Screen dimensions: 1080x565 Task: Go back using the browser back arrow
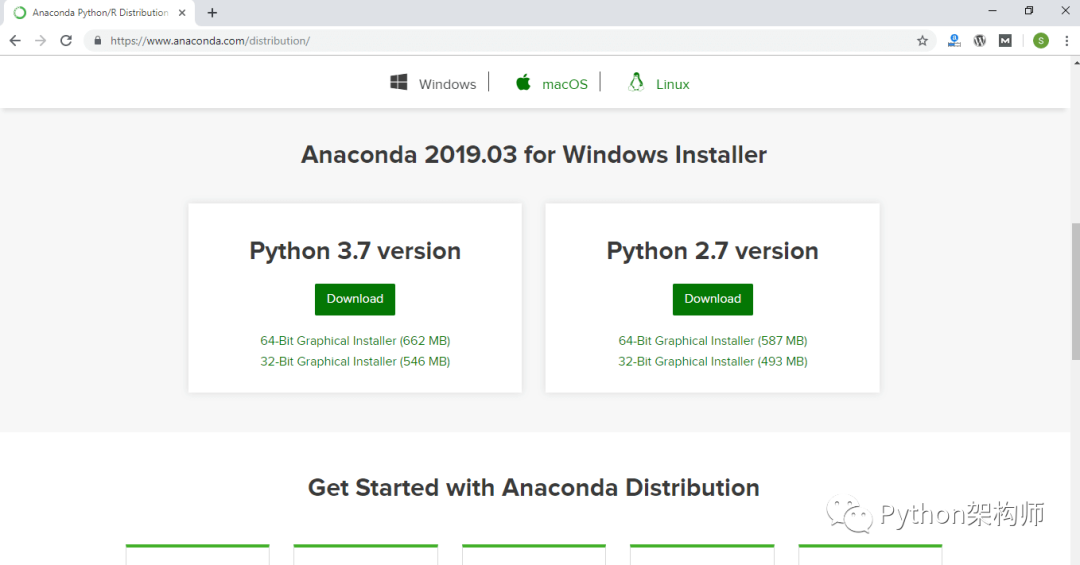coord(15,41)
